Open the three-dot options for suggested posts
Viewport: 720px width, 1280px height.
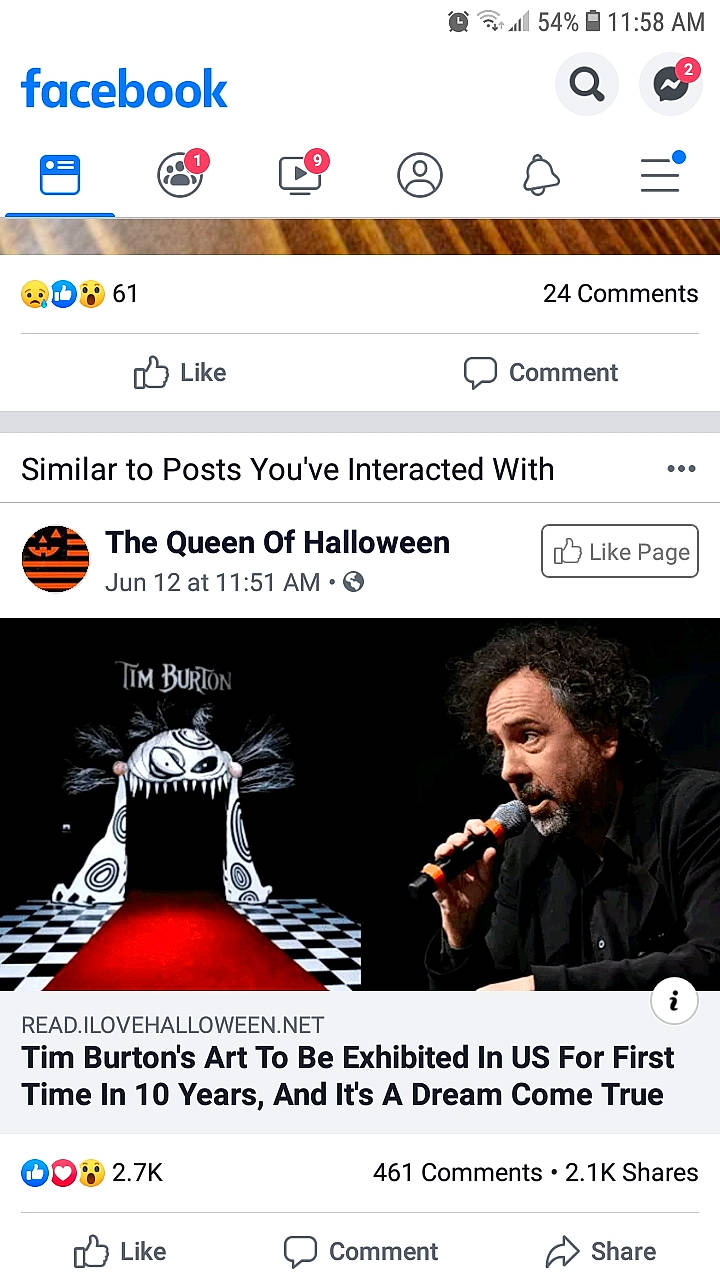(681, 469)
